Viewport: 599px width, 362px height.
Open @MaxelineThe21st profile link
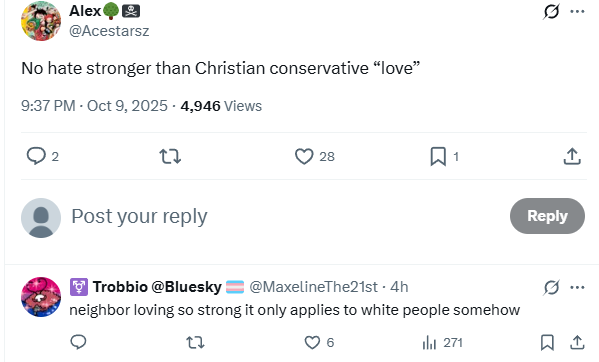coord(313,287)
